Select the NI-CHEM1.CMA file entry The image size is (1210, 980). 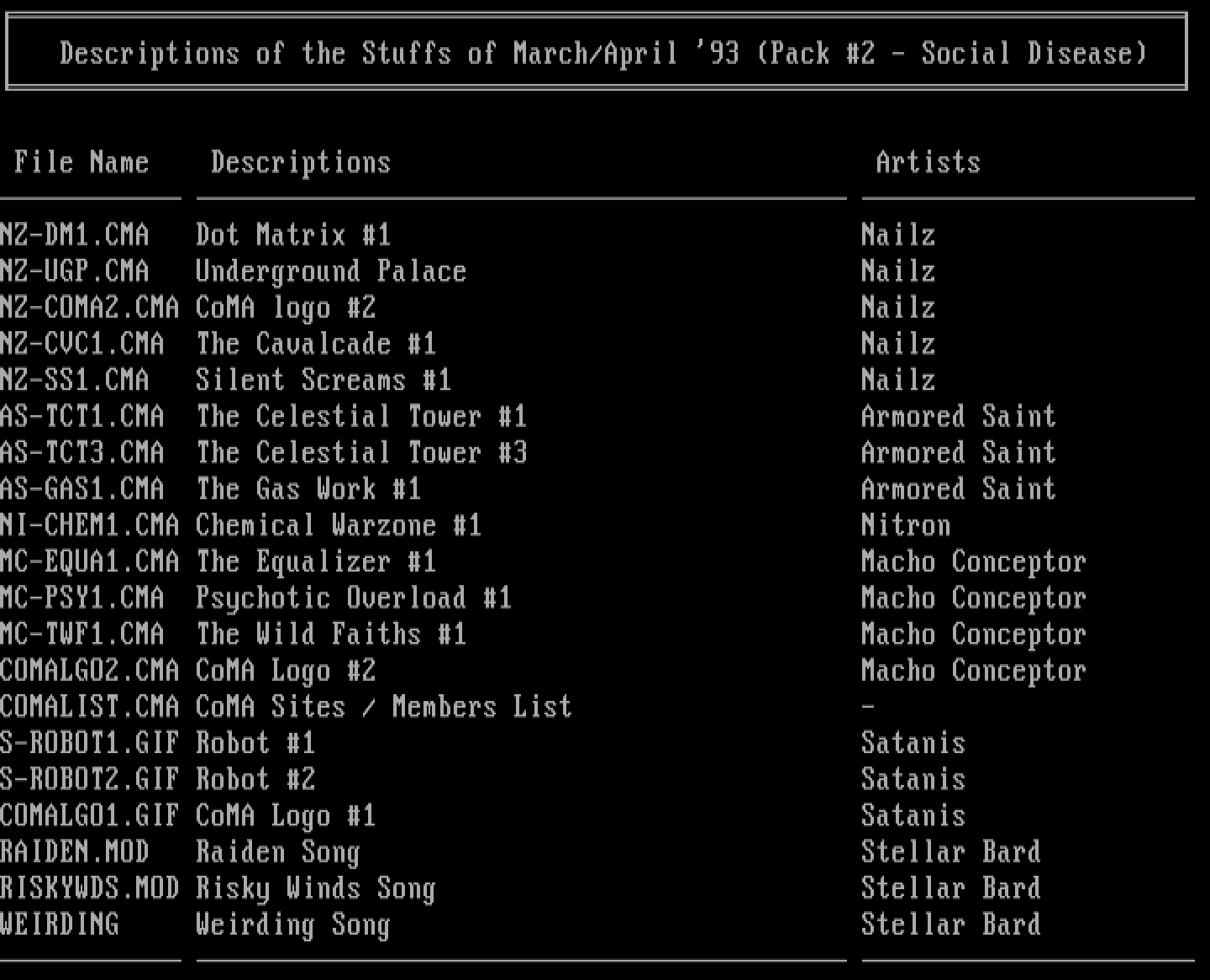(90, 525)
